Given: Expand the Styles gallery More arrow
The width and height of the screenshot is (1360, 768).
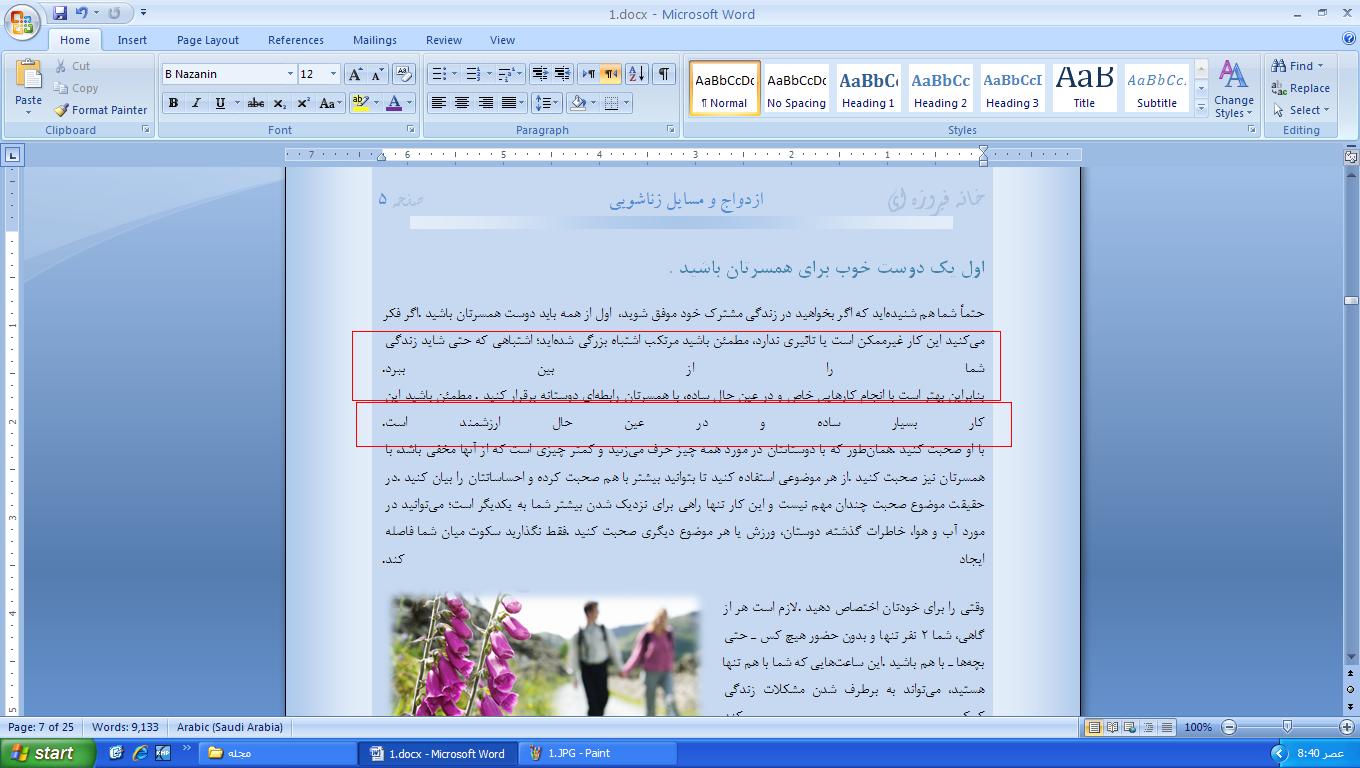Looking at the screenshot, I should point(1201,108).
